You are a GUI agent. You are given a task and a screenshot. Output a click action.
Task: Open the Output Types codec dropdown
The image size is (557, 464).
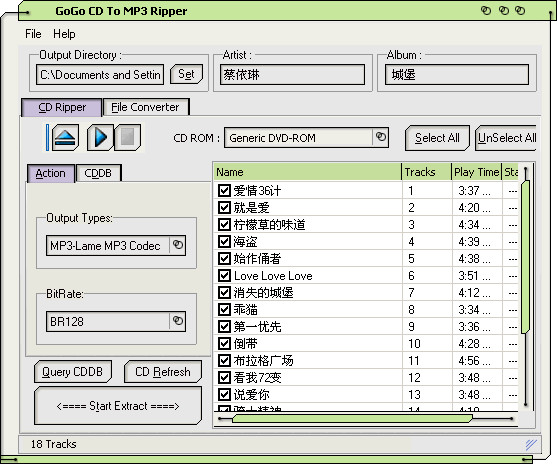pyautogui.click(x=178, y=245)
